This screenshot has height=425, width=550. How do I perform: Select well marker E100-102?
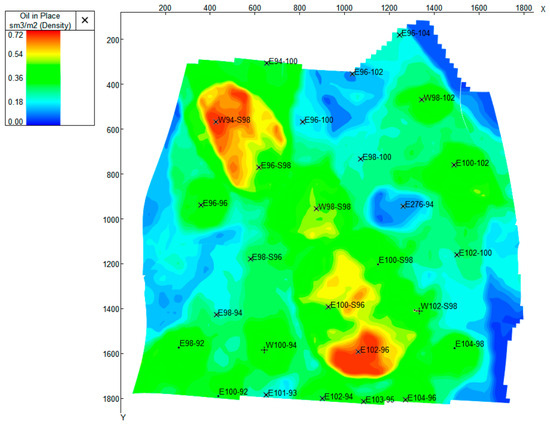pyautogui.click(x=454, y=164)
